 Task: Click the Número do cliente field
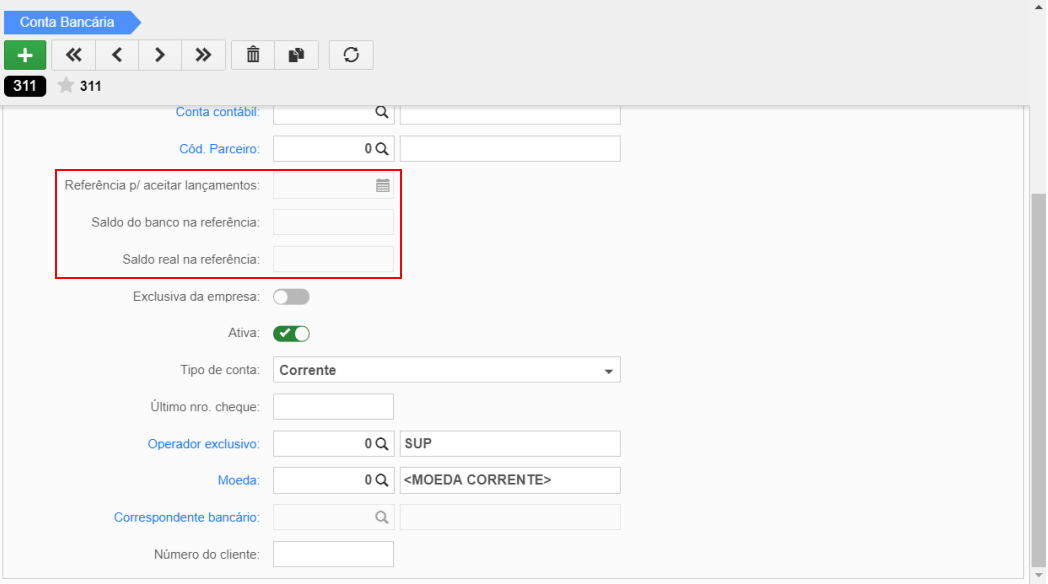(333, 554)
